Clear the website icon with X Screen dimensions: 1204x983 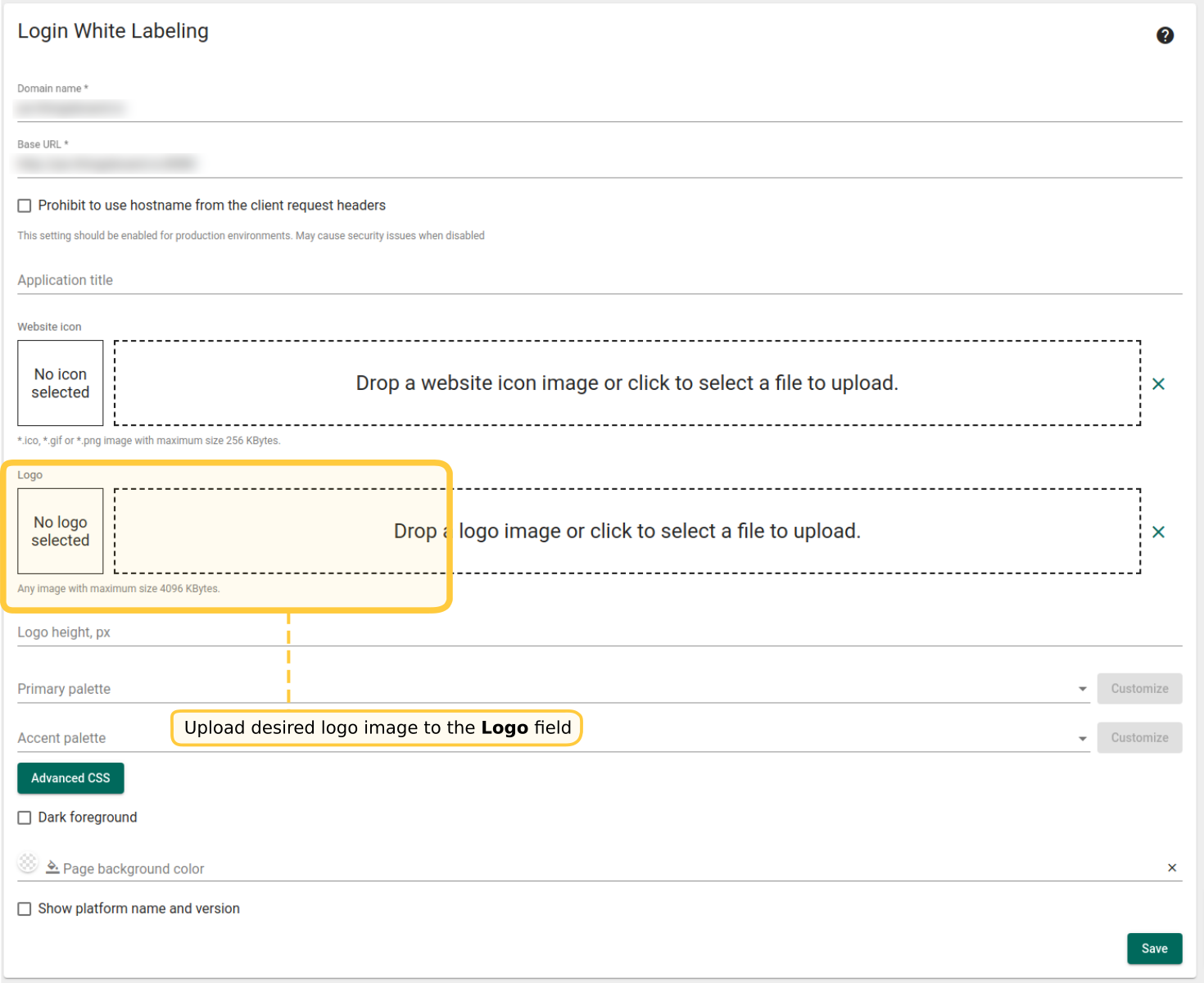(1158, 383)
